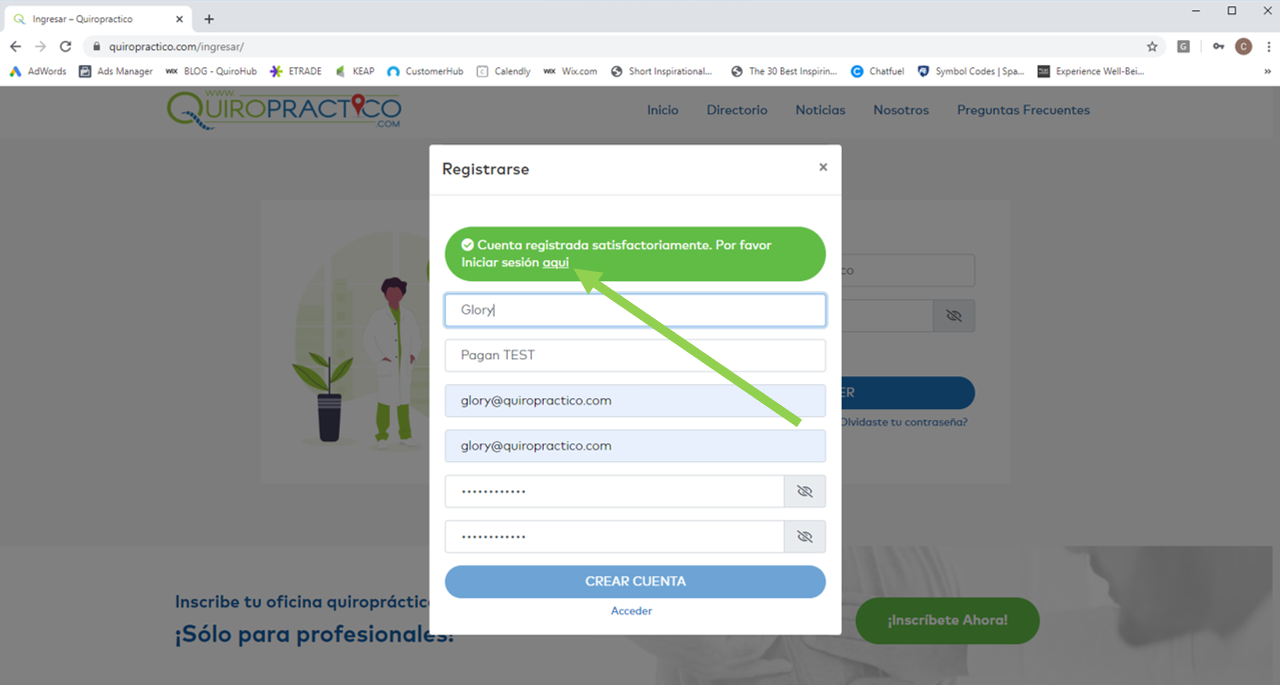This screenshot has width=1280, height=685.
Task: Open the Chatfuel bookmark
Action: click(x=878, y=71)
